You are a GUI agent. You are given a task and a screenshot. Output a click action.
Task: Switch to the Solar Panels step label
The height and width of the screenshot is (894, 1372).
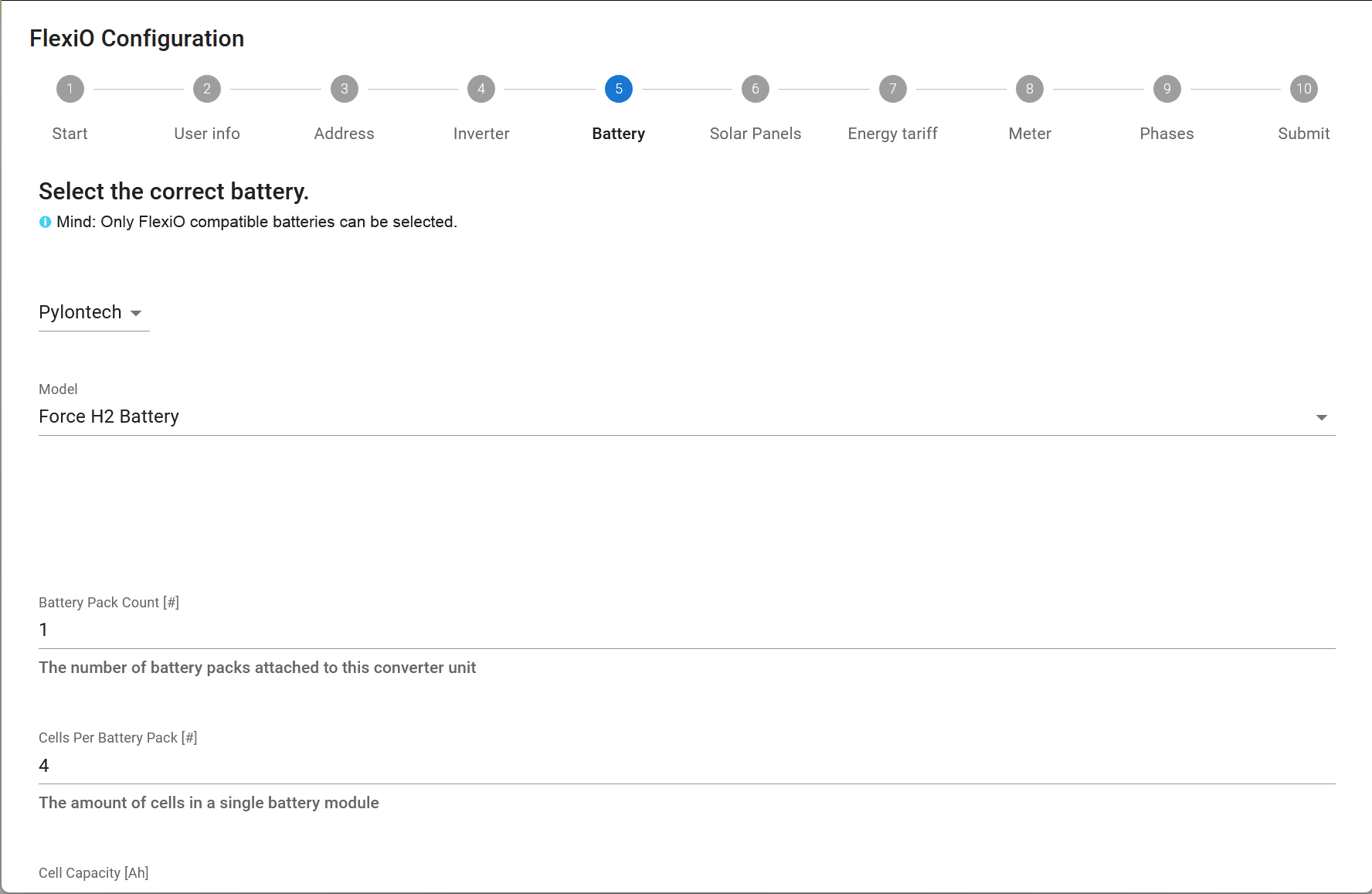755,134
